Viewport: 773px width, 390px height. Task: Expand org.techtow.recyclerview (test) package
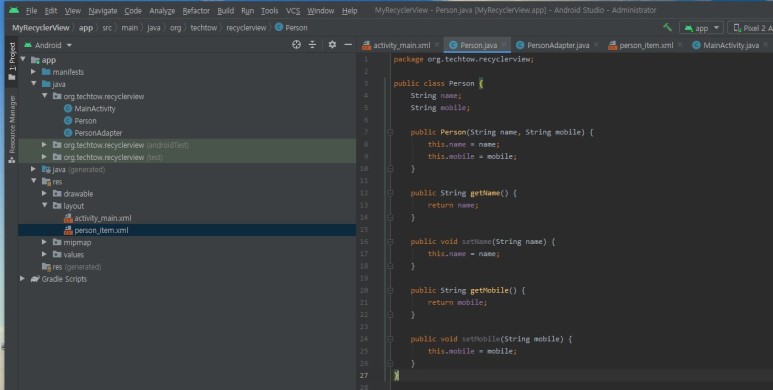tap(44, 157)
